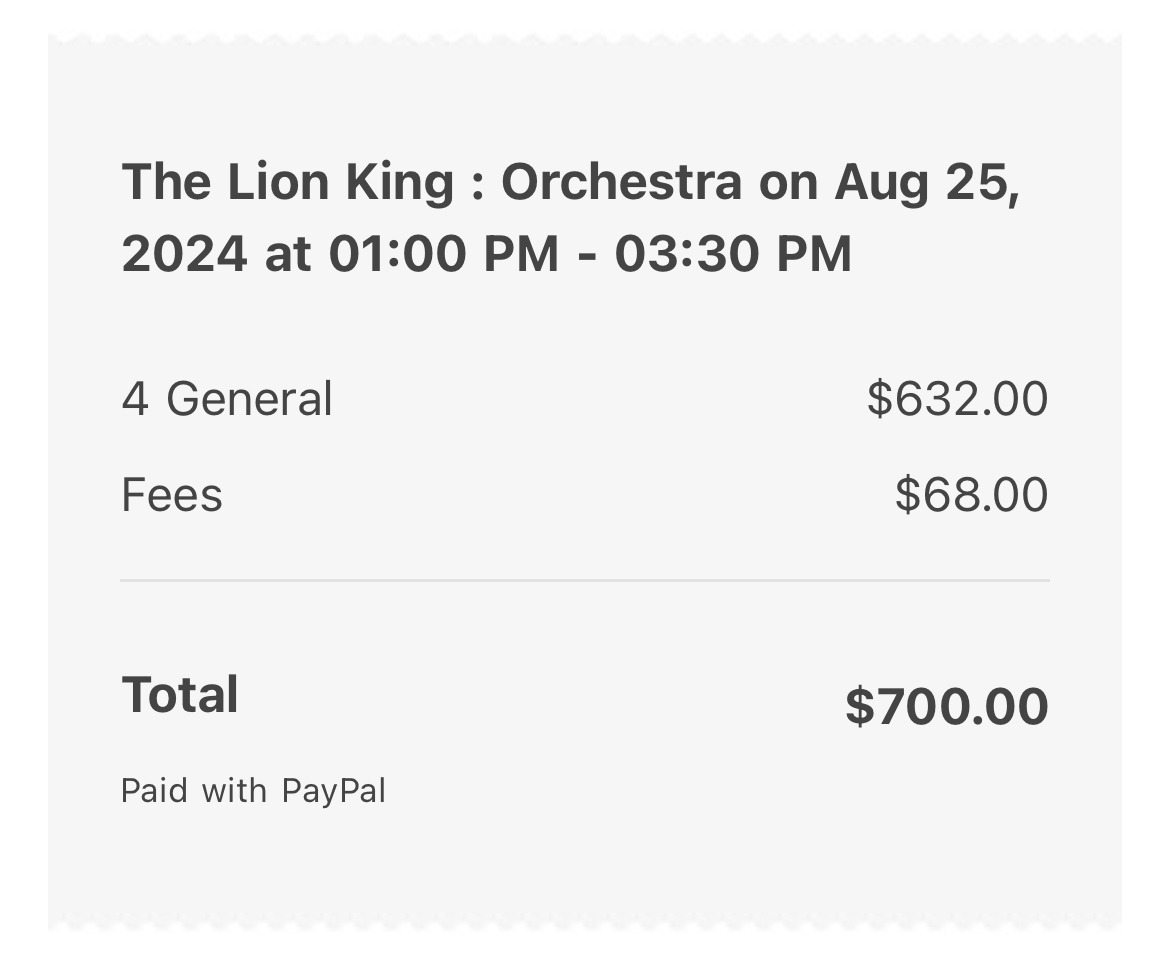
Task: Click the start time "01:00 PM"
Action: pos(444,253)
